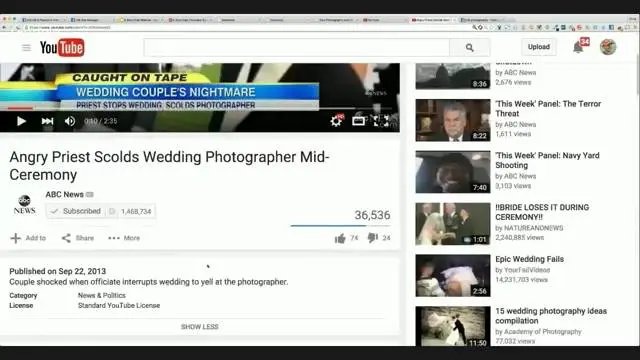Go to YouTube home via logo
Viewport: 640px width, 360px height.
point(62,48)
